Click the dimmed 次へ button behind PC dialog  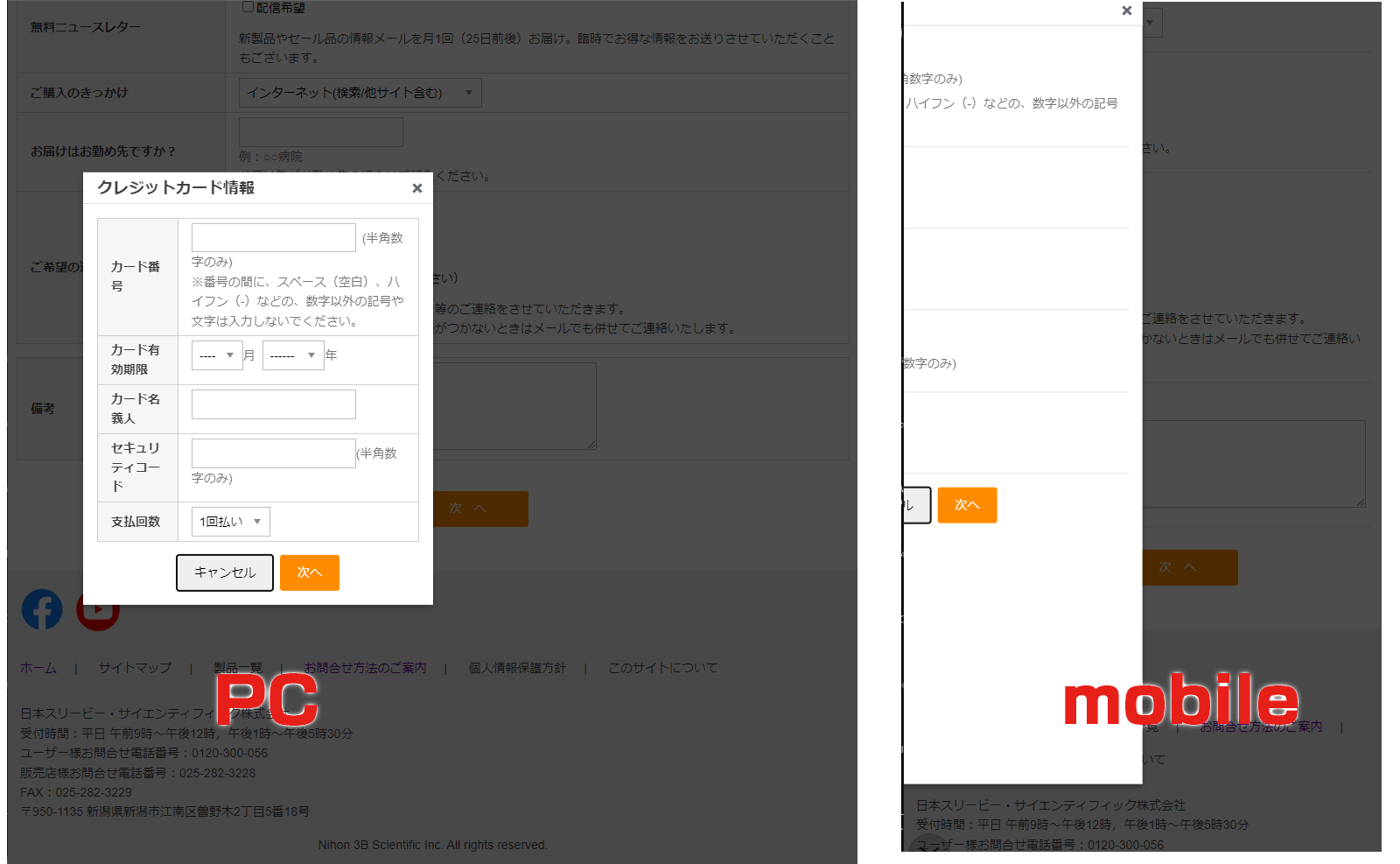[480, 509]
